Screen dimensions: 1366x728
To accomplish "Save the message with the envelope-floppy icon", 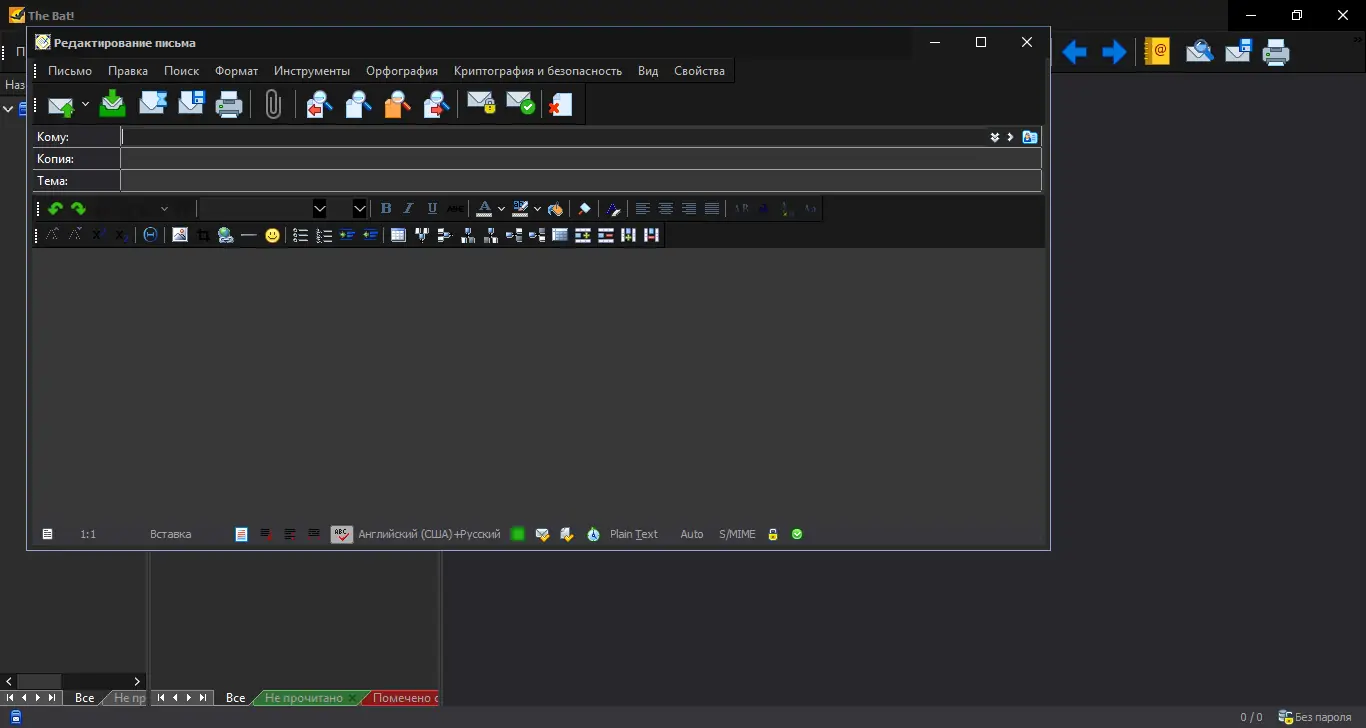I will [191, 104].
